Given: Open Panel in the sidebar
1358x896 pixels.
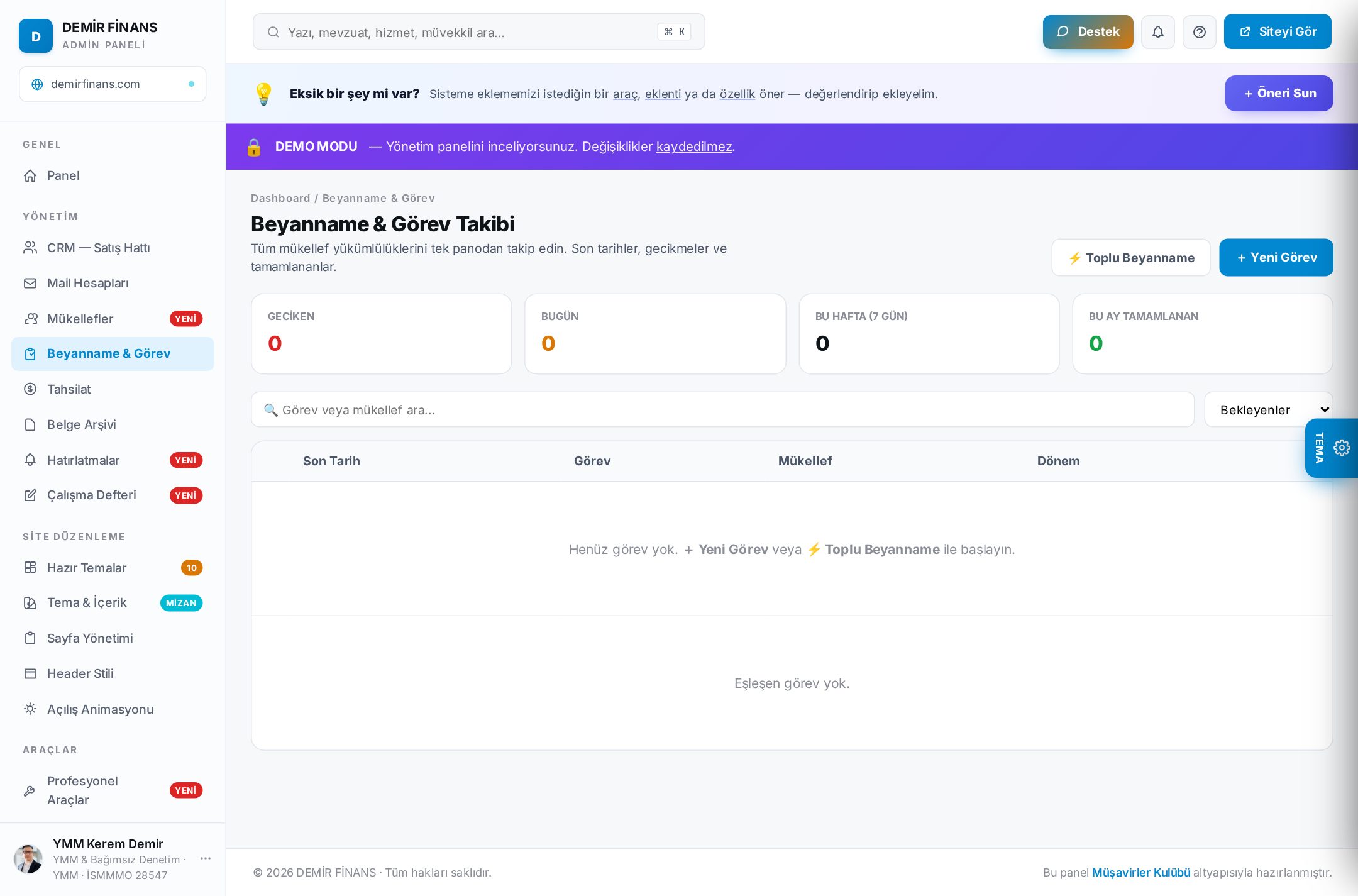Looking at the screenshot, I should click(113, 176).
